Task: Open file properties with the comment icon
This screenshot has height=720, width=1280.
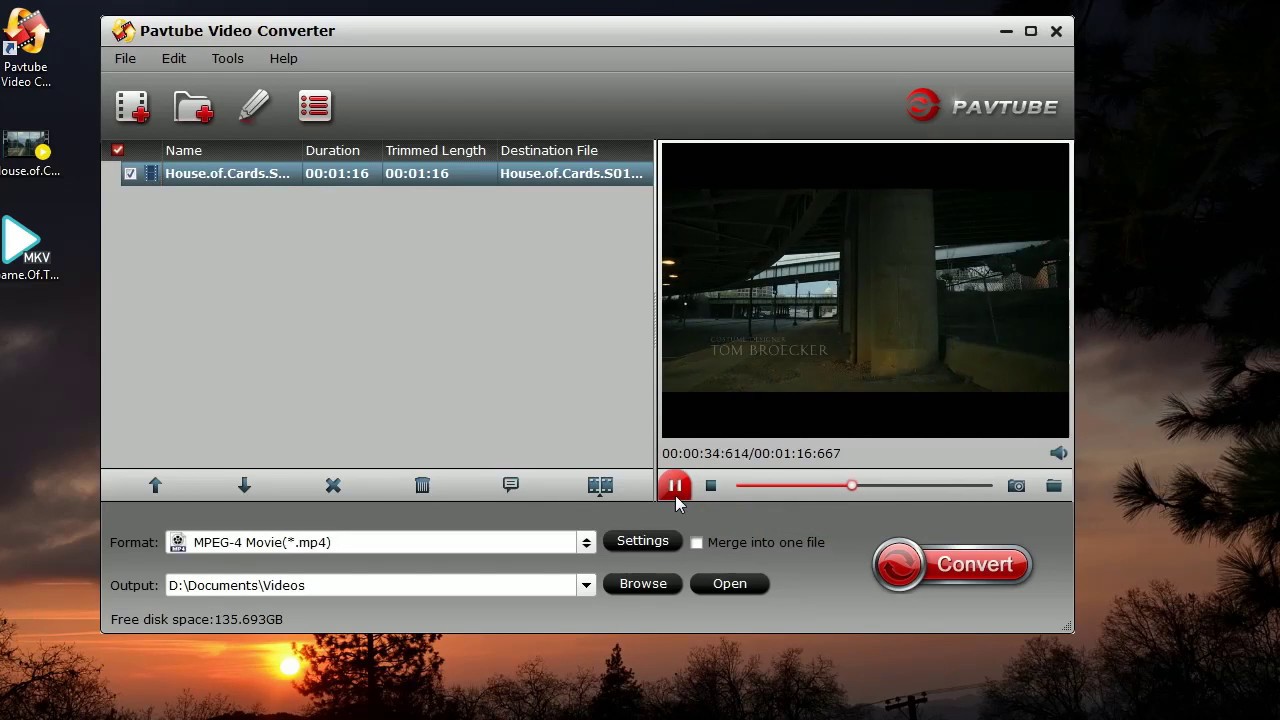Action: coord(511,485)
